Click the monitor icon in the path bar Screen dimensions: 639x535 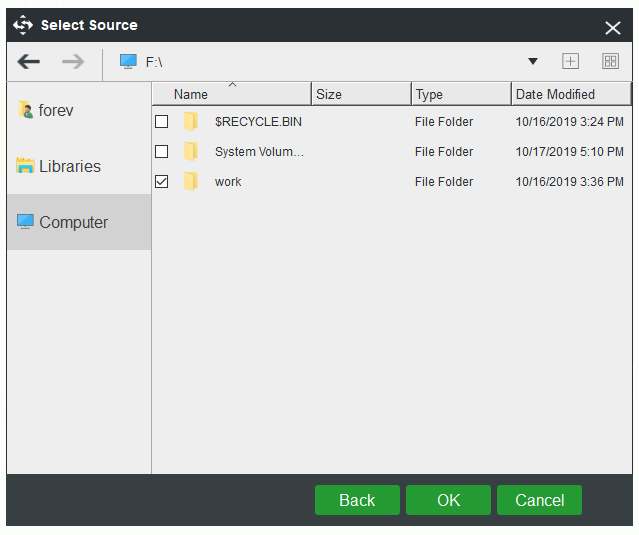tap(128, 62)
